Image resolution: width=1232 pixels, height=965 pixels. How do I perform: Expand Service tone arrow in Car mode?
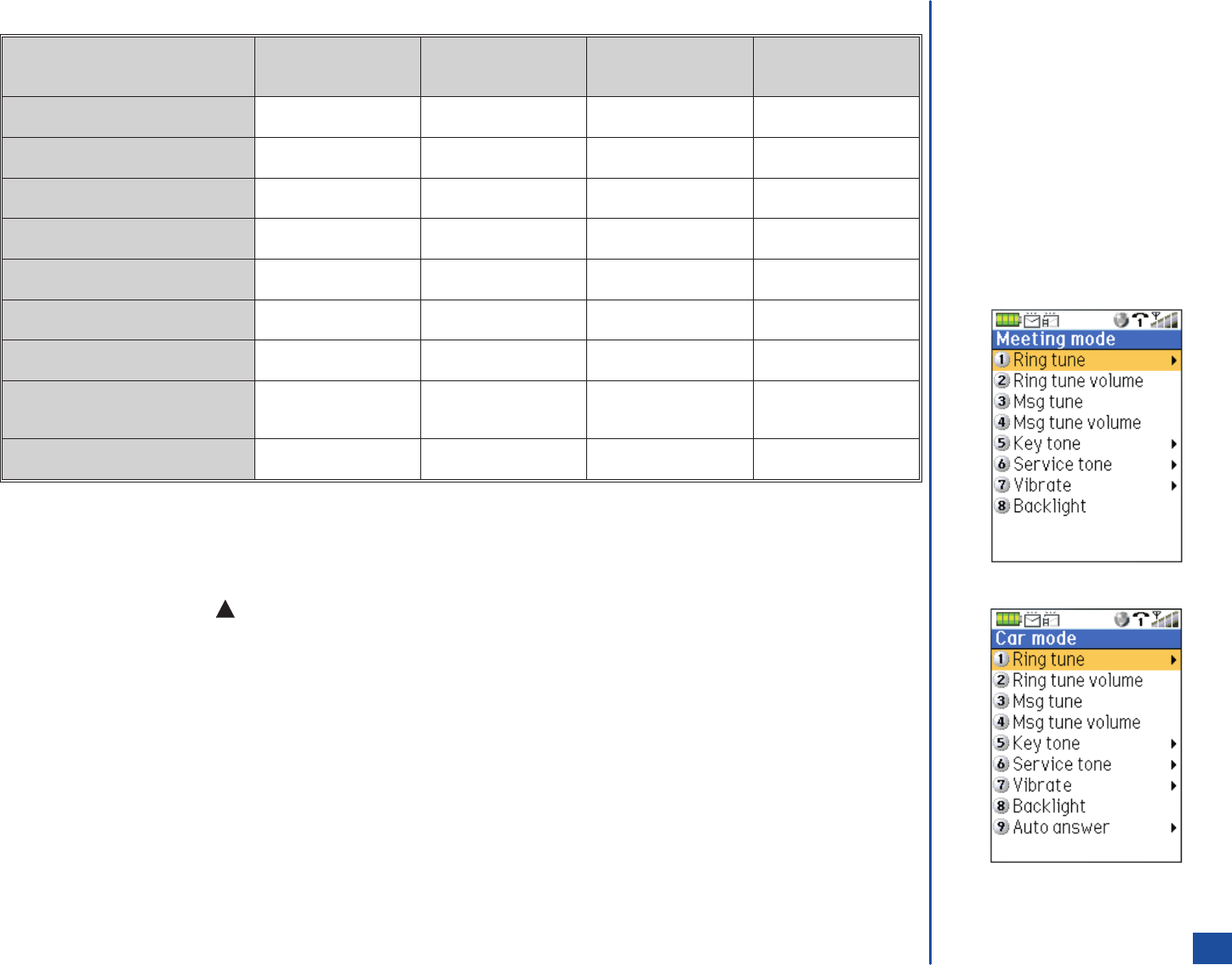pyautogui.click(x=1173, y=765)
